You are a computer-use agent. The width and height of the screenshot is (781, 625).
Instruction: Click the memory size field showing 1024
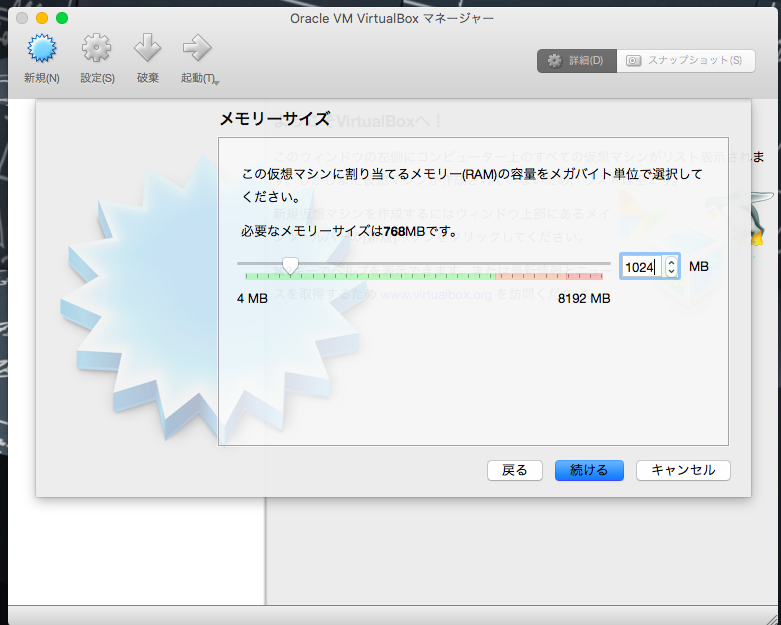click(x=643, y=267)
